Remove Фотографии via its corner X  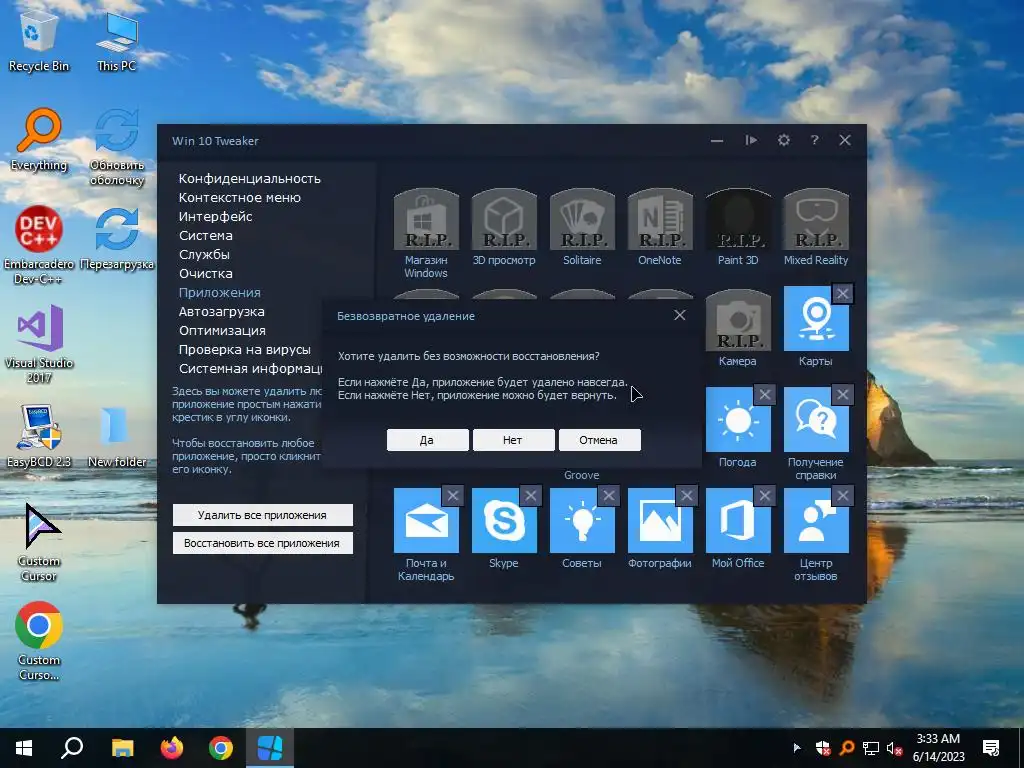point(686,496)
